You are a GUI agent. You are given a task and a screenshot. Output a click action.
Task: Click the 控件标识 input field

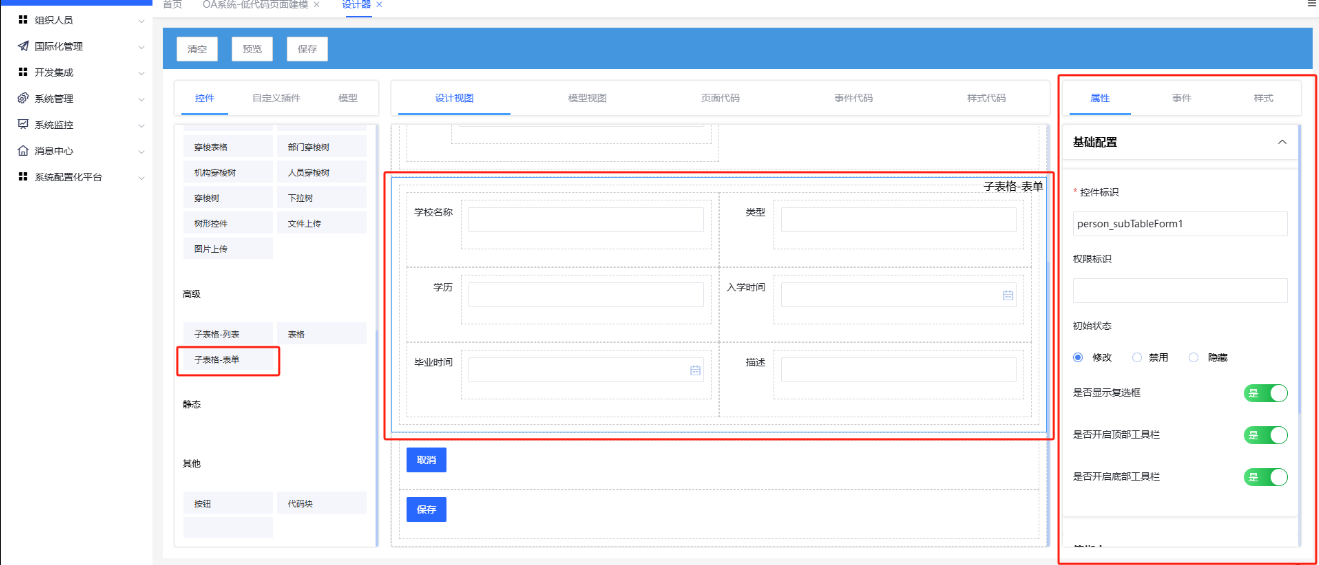tap(1179, 224)
